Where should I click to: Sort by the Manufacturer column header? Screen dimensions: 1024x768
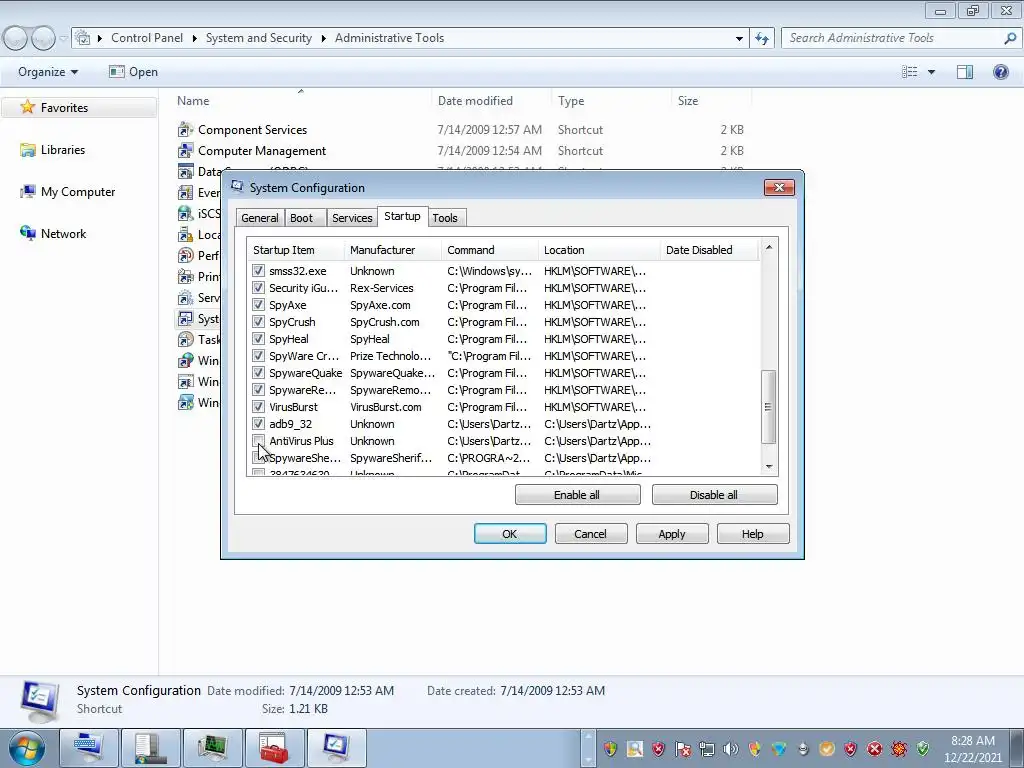click(393, 249)
